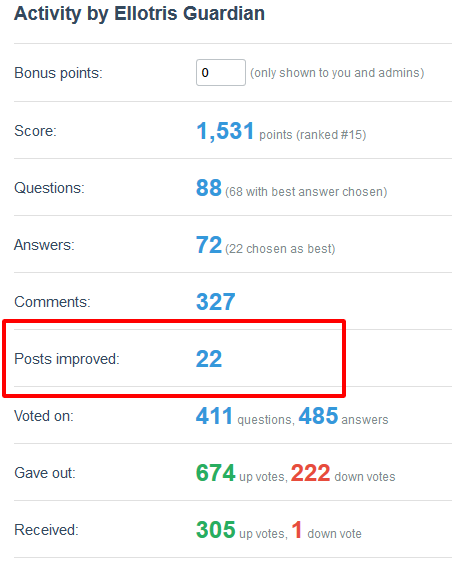This screenshot has width=452, height=572.
Task: Click the 674 up votes given
Action: click(x=216, y=472)
